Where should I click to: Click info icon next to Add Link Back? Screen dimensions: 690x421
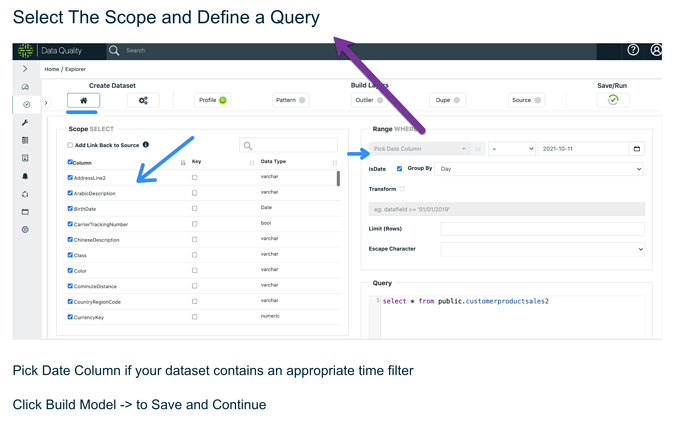tap(146, 144)
